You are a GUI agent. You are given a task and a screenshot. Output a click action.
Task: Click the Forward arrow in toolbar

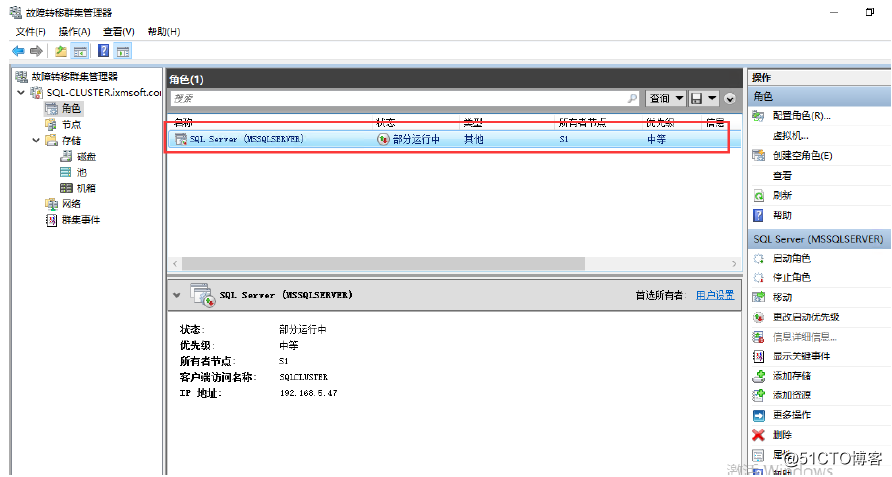pyautogui.click(x=36, y=51)
